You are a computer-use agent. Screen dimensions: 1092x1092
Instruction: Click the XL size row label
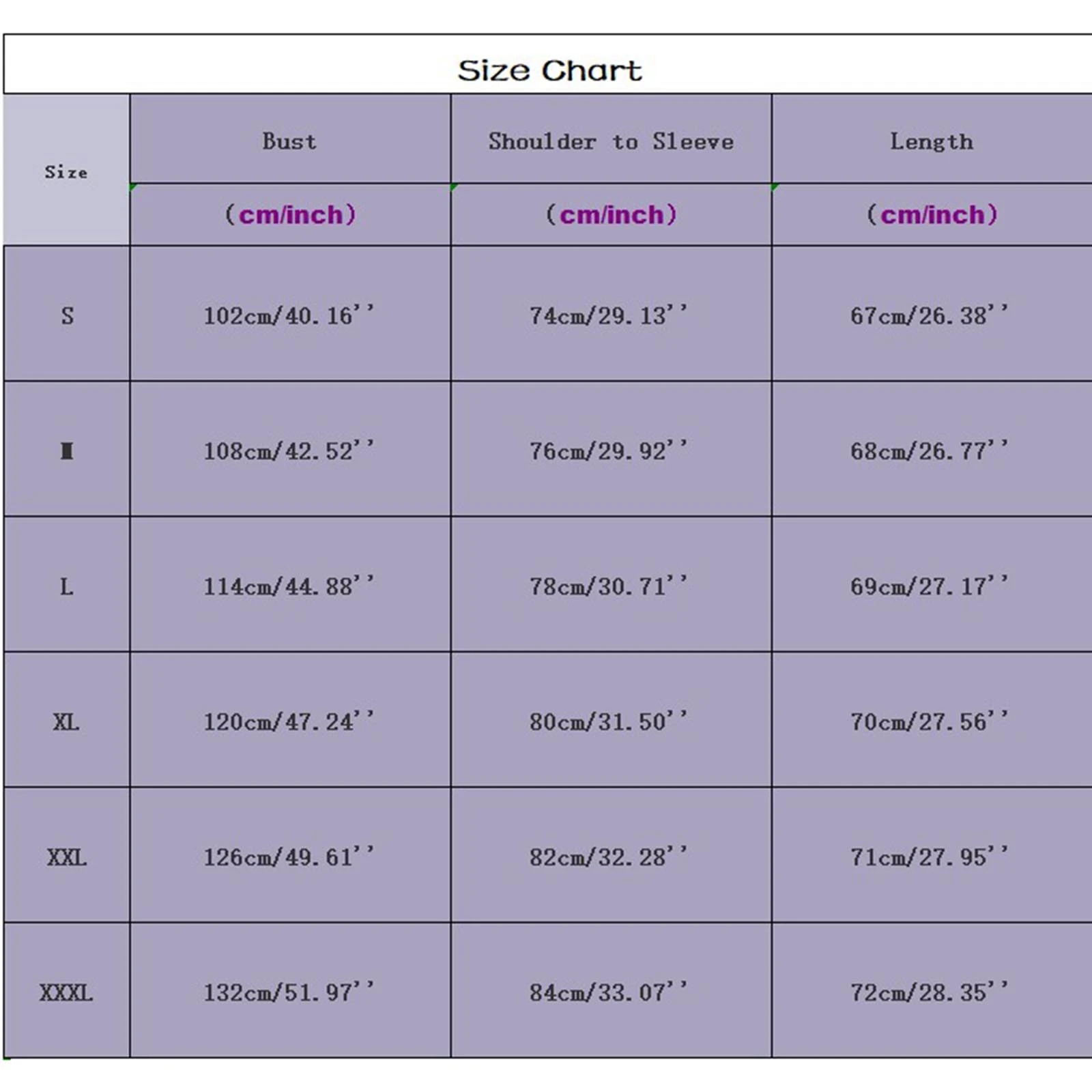(x=66, y=721)
